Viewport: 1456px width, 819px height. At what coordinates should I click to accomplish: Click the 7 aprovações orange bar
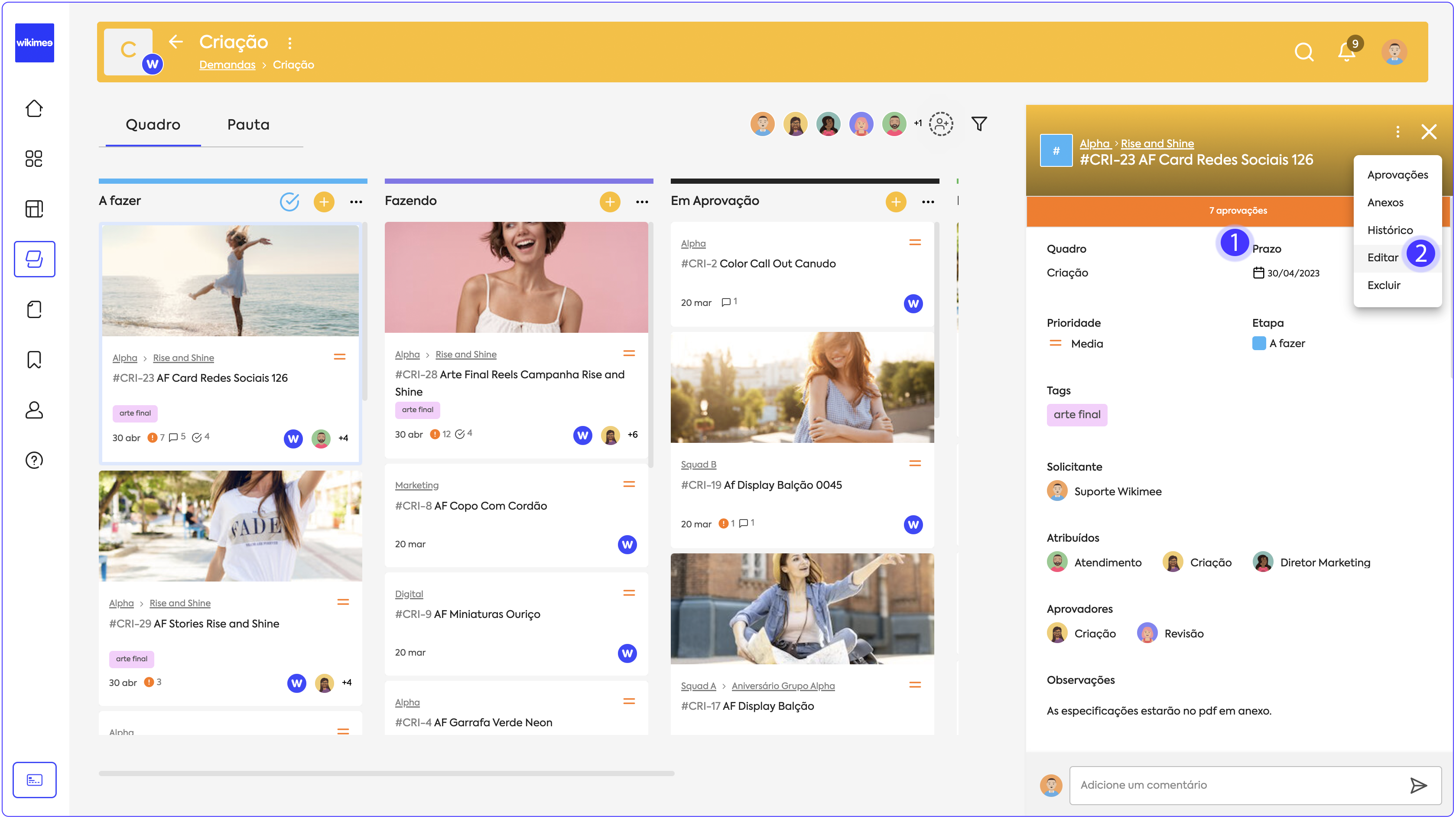[1238, 211]
